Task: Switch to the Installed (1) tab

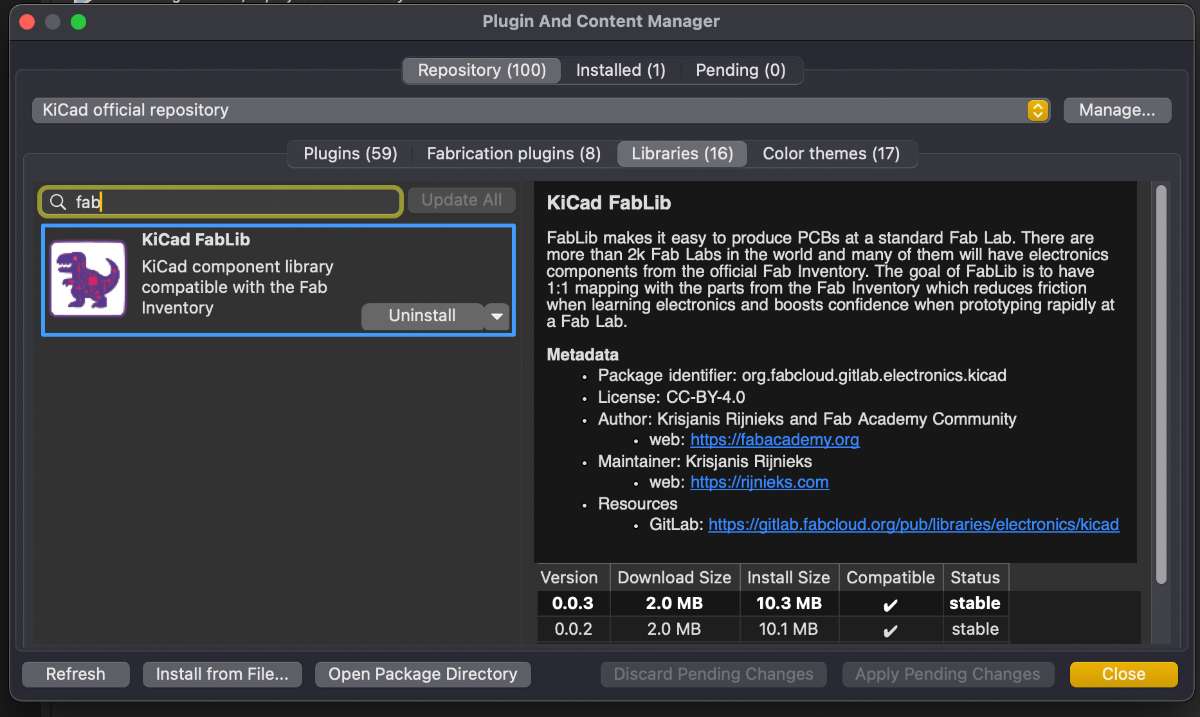Action: point(620,70)
